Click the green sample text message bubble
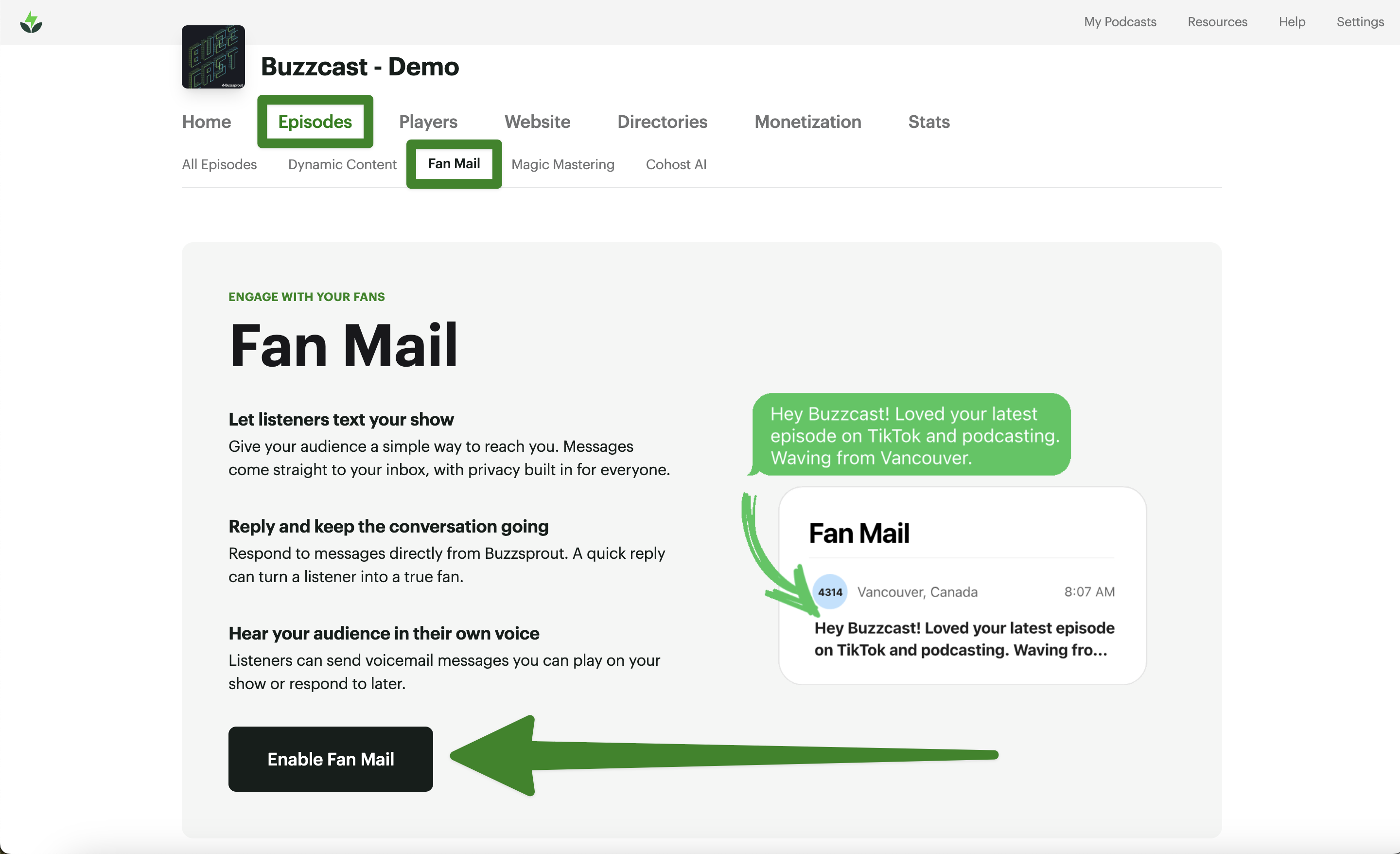This screenshot has width=1400, height=854. (x=911, y=434)
